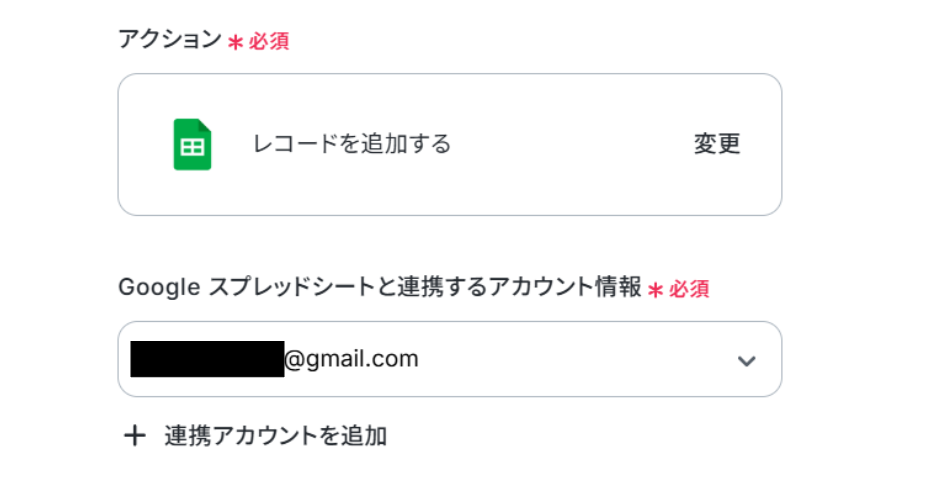Click the 必須 badge after アカウント情報

coord(690,290)
